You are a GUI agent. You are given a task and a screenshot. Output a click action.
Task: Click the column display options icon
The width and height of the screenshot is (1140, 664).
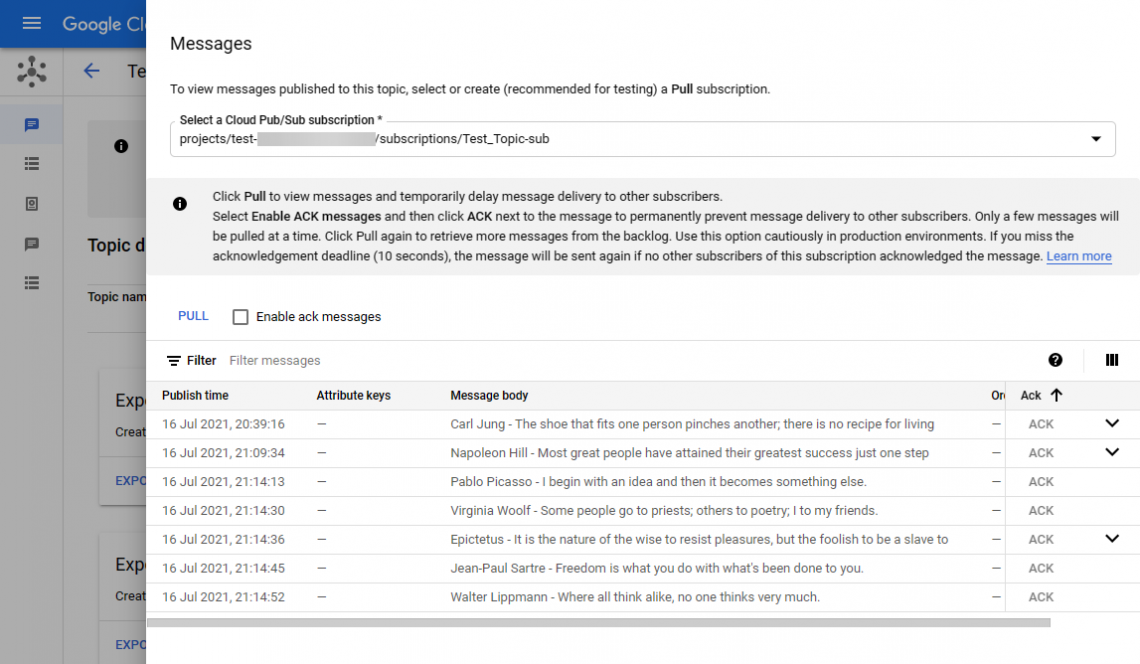click(x=1112, y=359)
